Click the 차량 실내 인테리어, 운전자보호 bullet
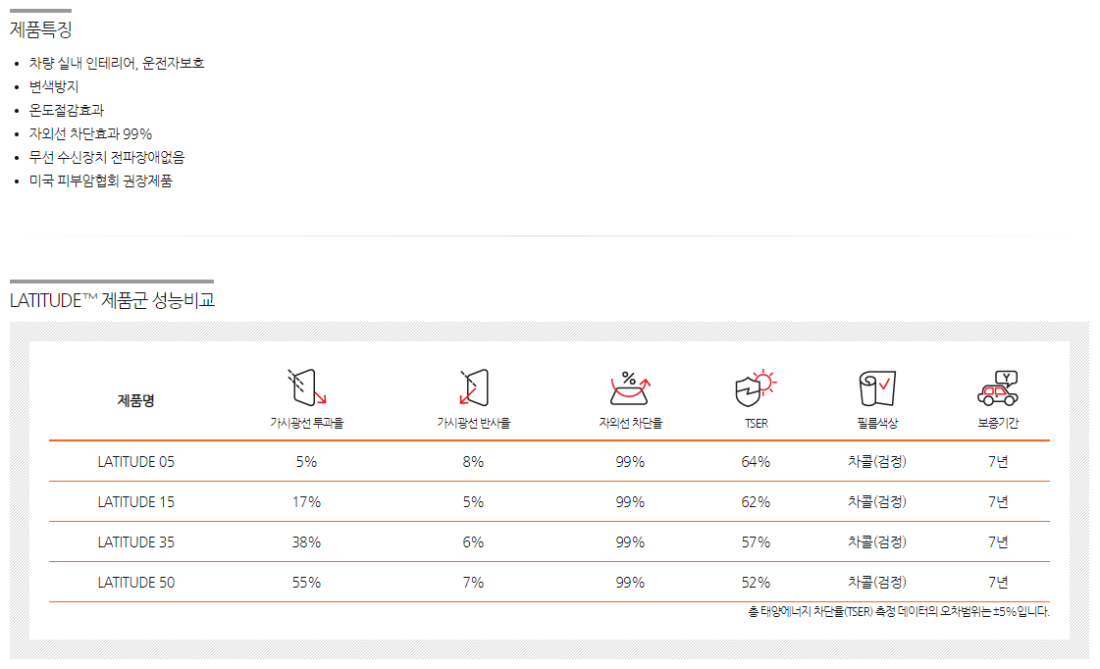 (116, 63)
